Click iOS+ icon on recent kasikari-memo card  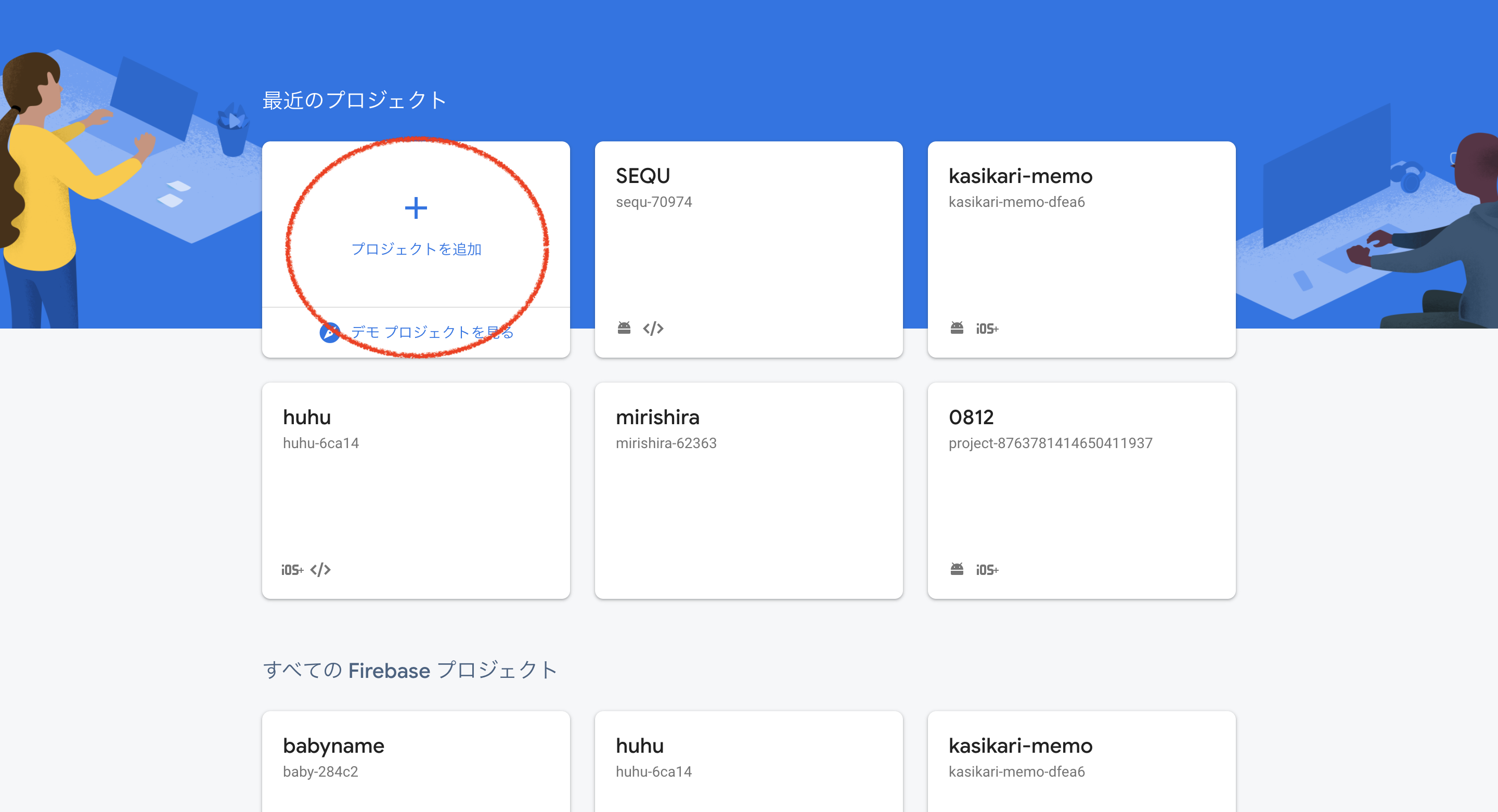click(x=987, y=329)
